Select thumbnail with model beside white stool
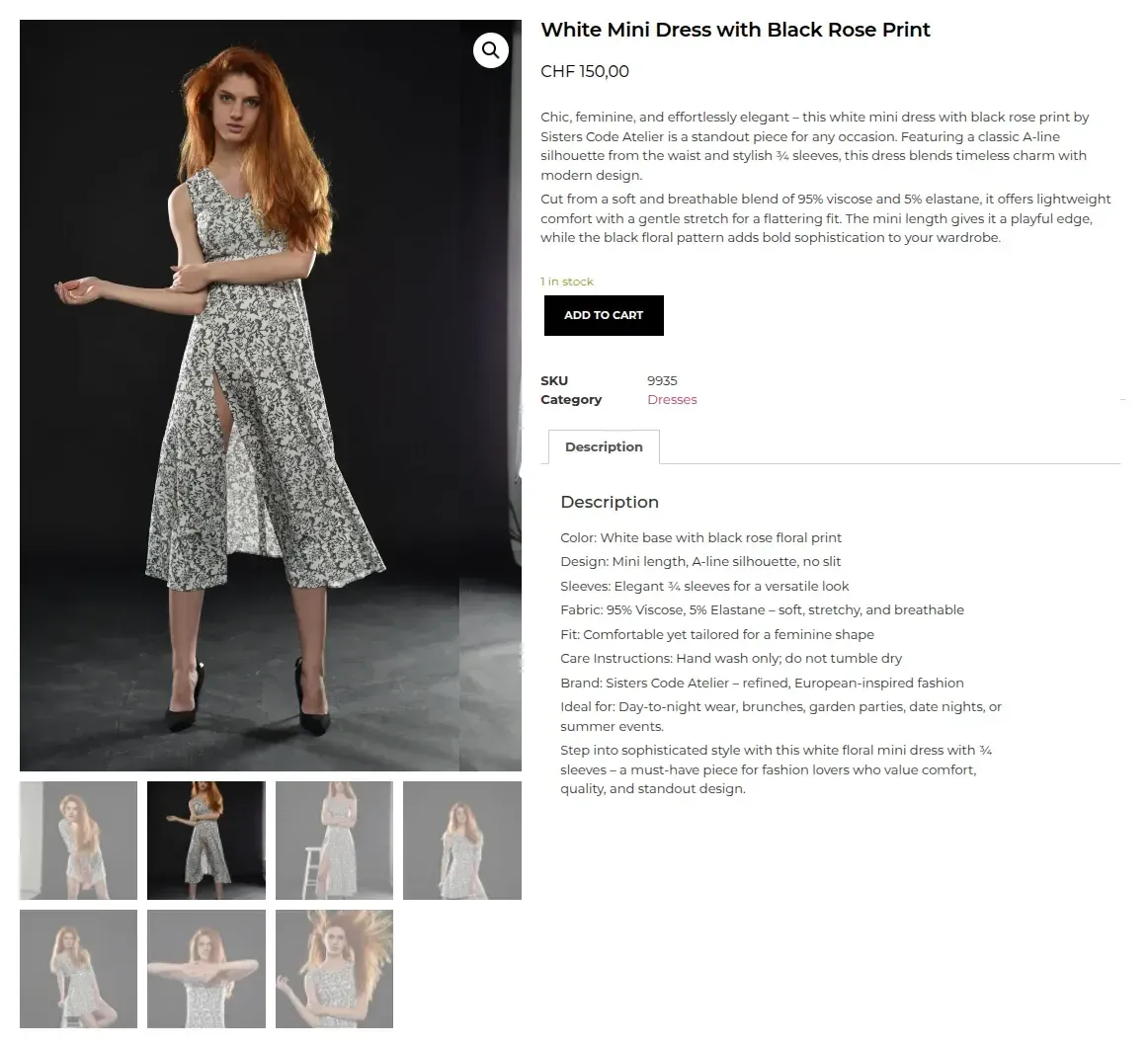1148x1048 pixels. pos(334,841)
